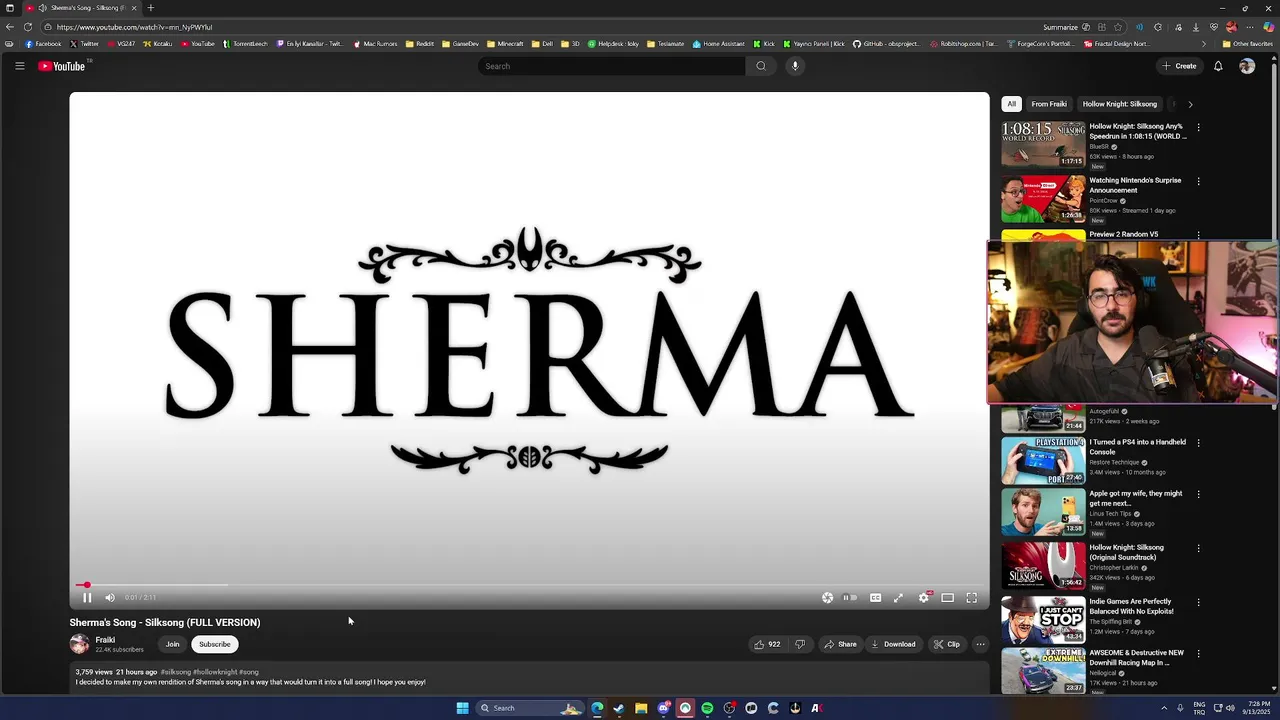Seek on the red video progress bar

(529, 585)
